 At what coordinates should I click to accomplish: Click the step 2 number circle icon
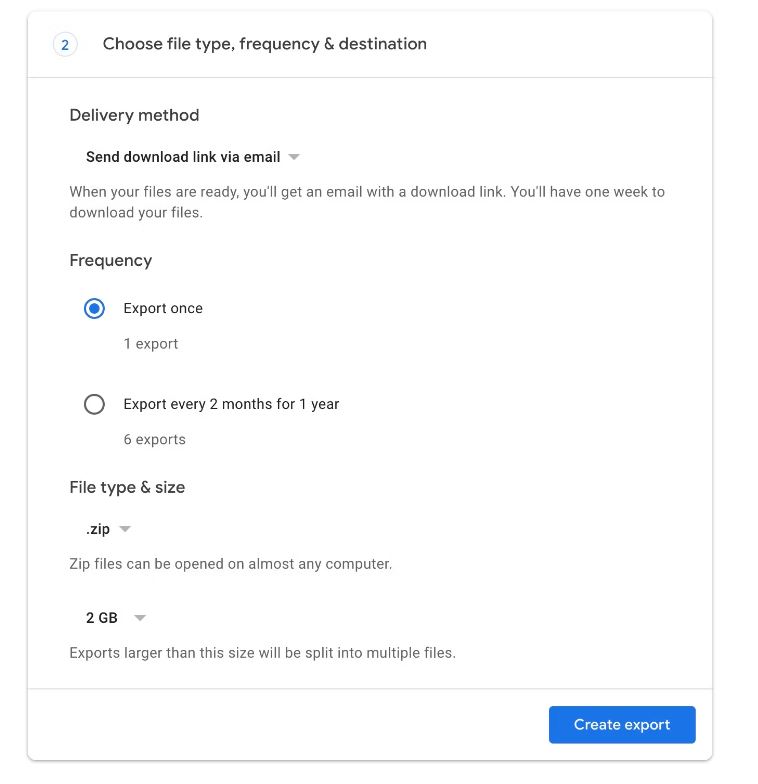pyautogui.click(x=65, y=45)
